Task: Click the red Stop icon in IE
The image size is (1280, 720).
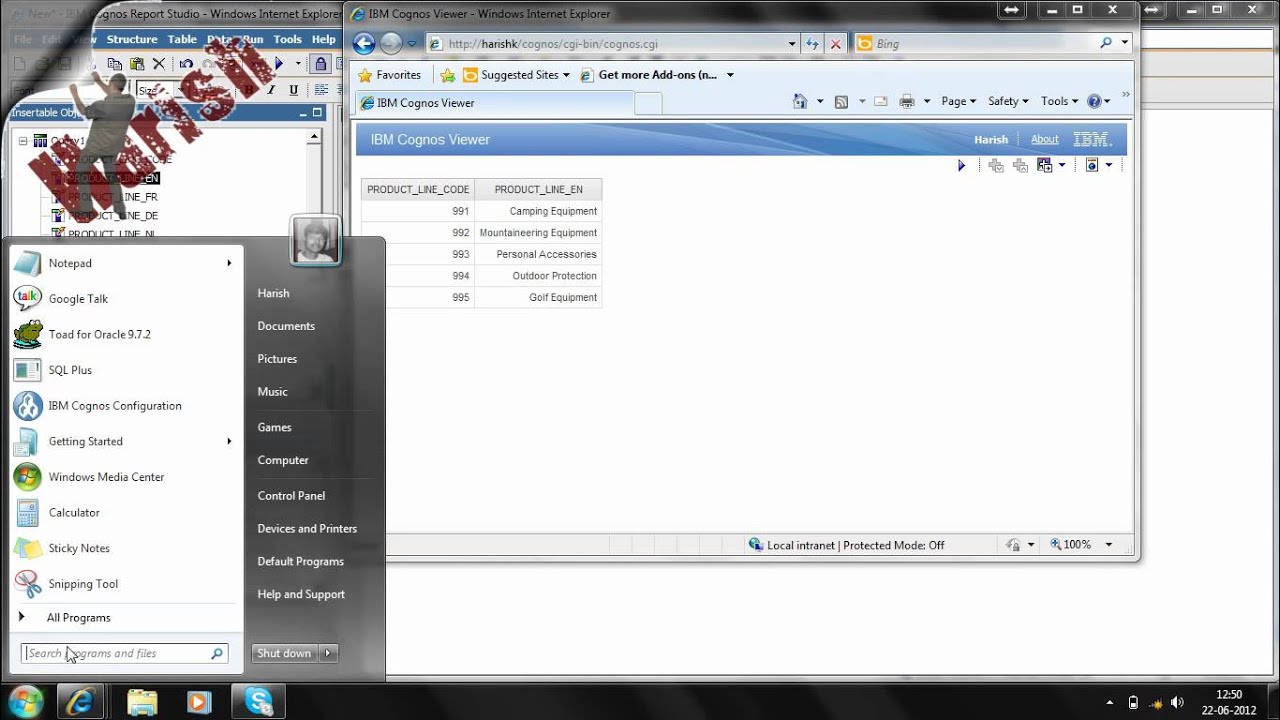Action: [836, 44]
